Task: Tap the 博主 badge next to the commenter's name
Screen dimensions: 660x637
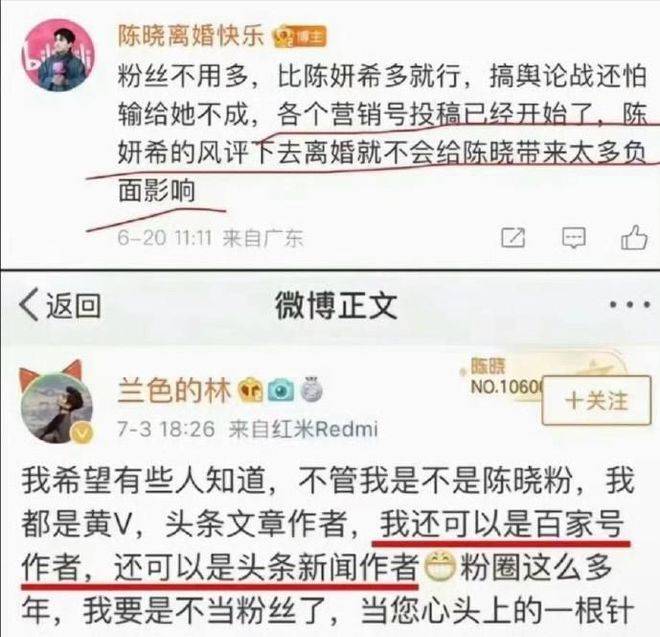Action: (300, 37)
